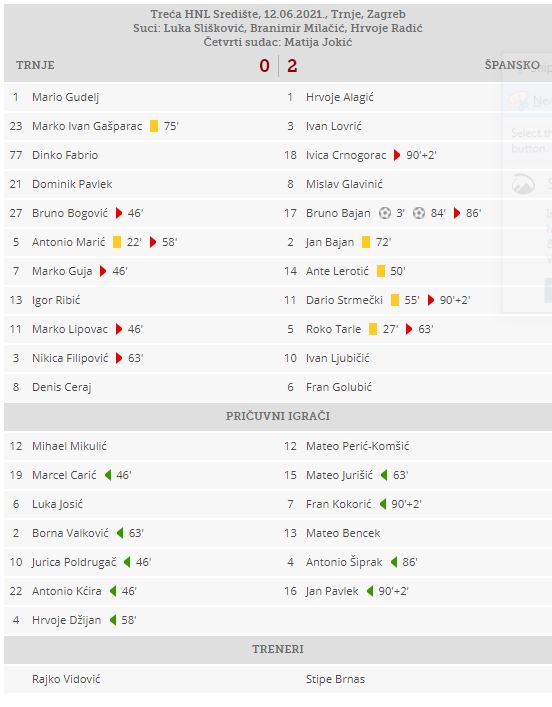Open player Mario Gudelj
The image size is (552, 707).
[65, 97]
